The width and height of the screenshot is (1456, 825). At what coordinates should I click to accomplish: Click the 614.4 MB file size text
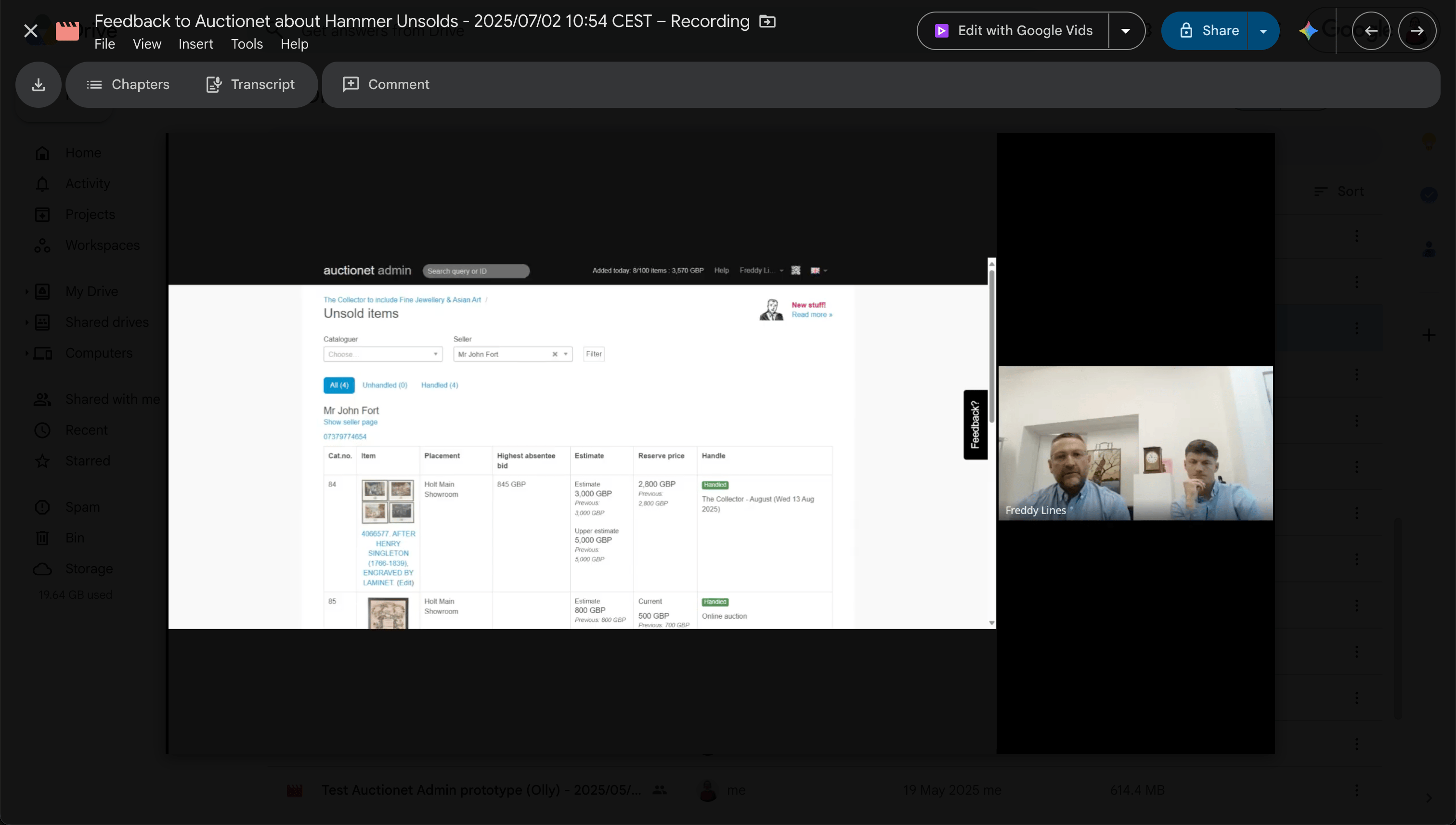[x=1137, y=790]
